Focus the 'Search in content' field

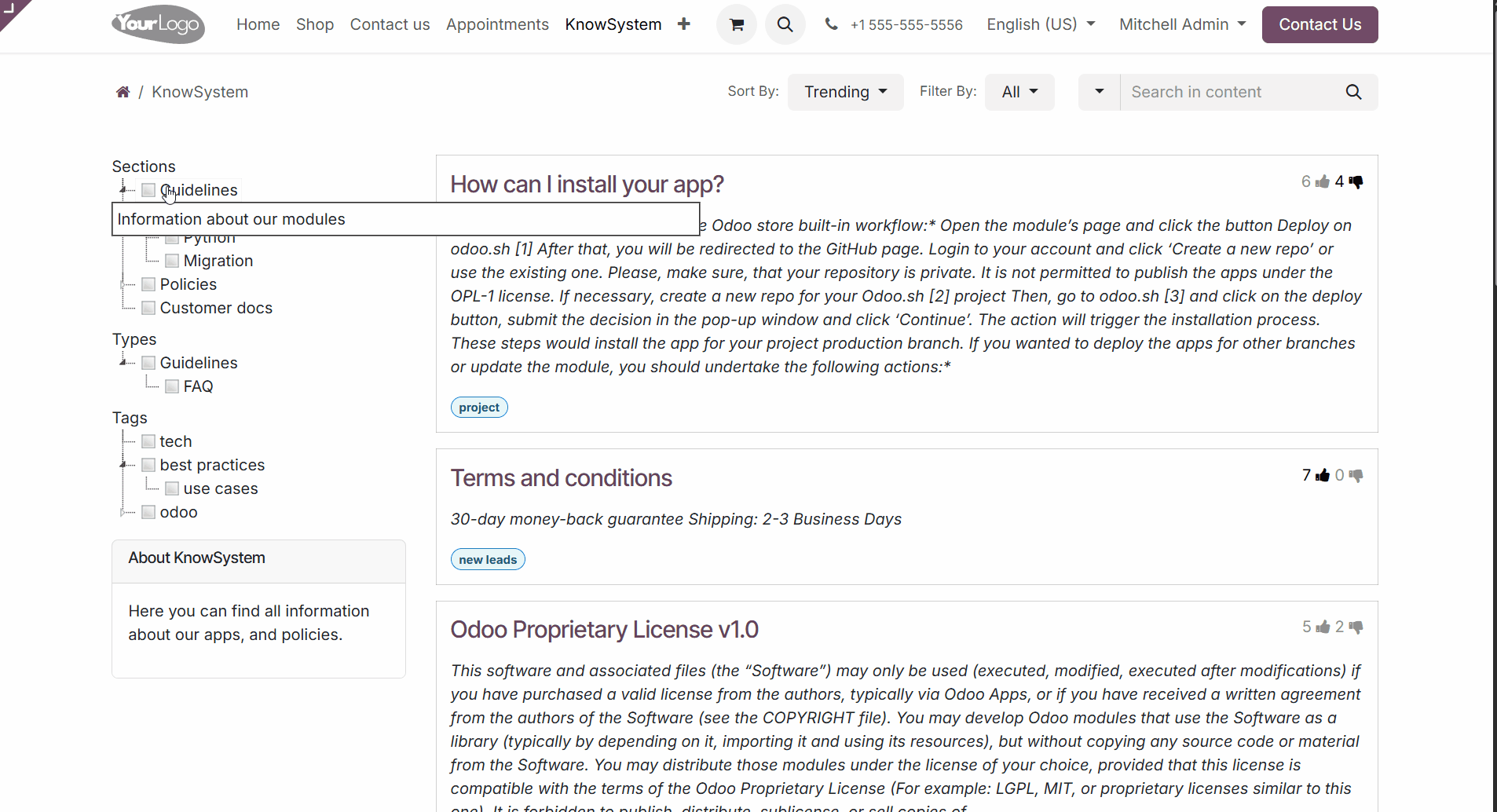[x=1229, y=92]
